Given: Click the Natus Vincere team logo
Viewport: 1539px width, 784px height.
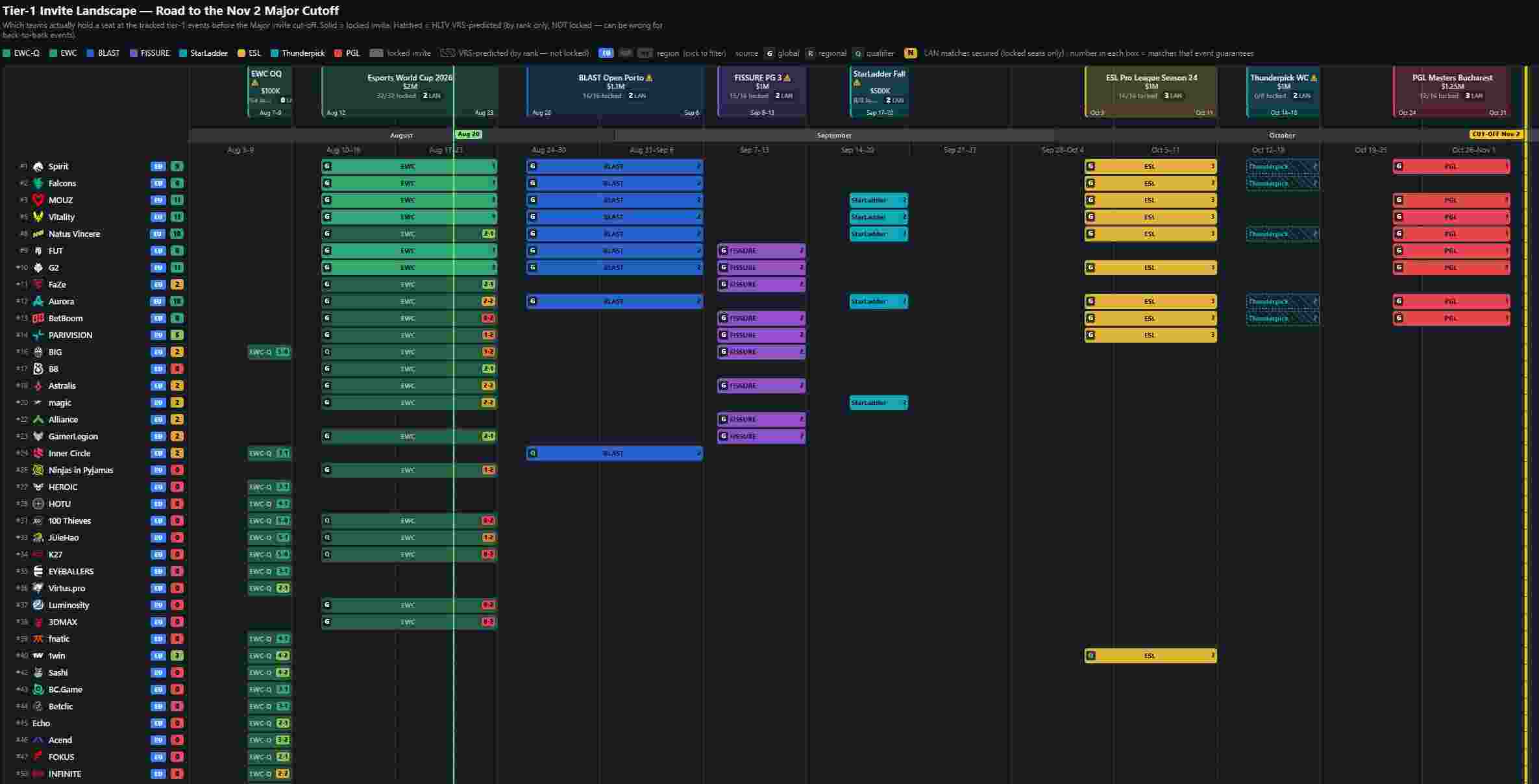Looking at the screenshot, I should (x=38, y=234).
